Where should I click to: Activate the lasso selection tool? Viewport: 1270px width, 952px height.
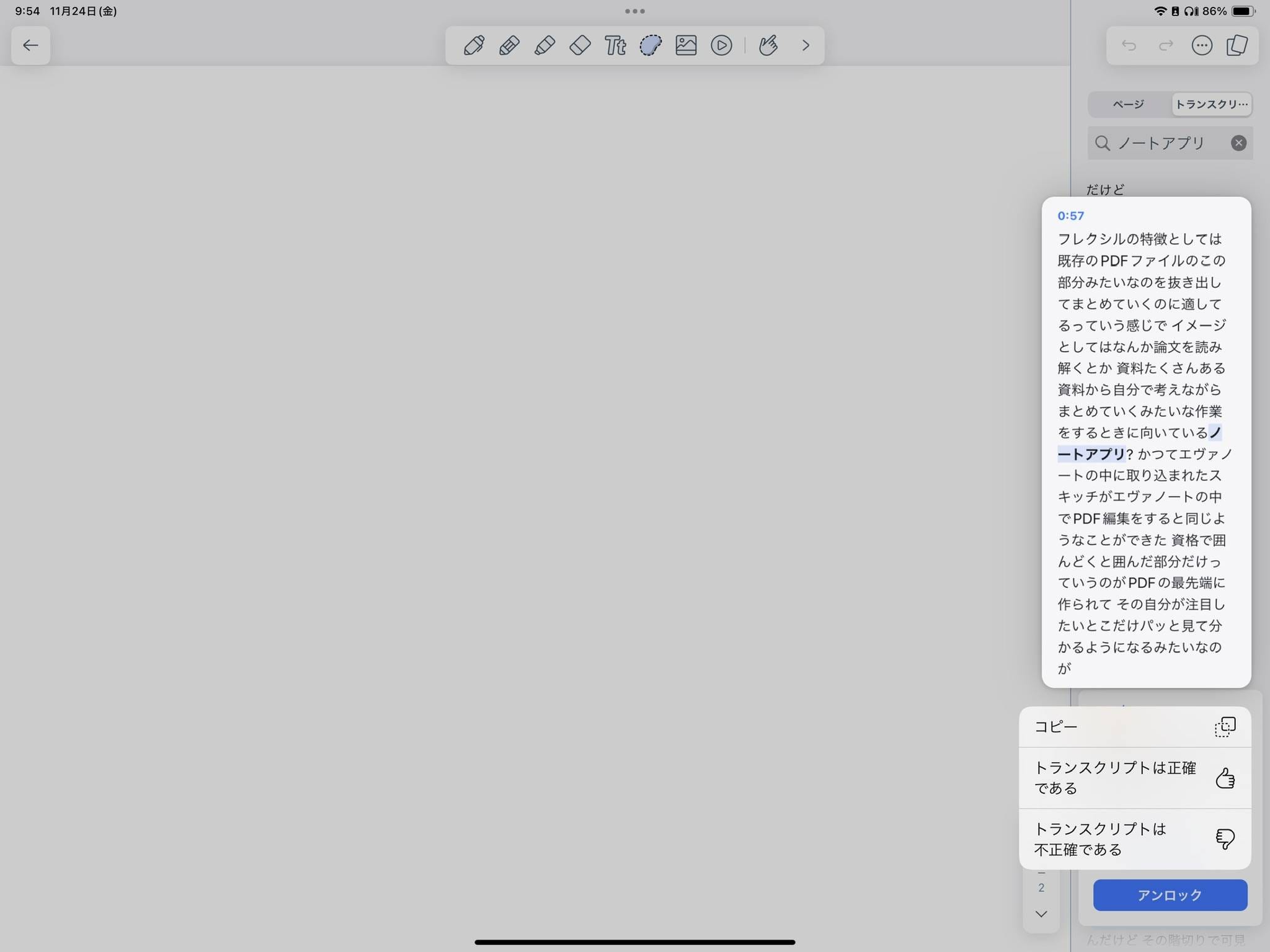pos(650,45)
